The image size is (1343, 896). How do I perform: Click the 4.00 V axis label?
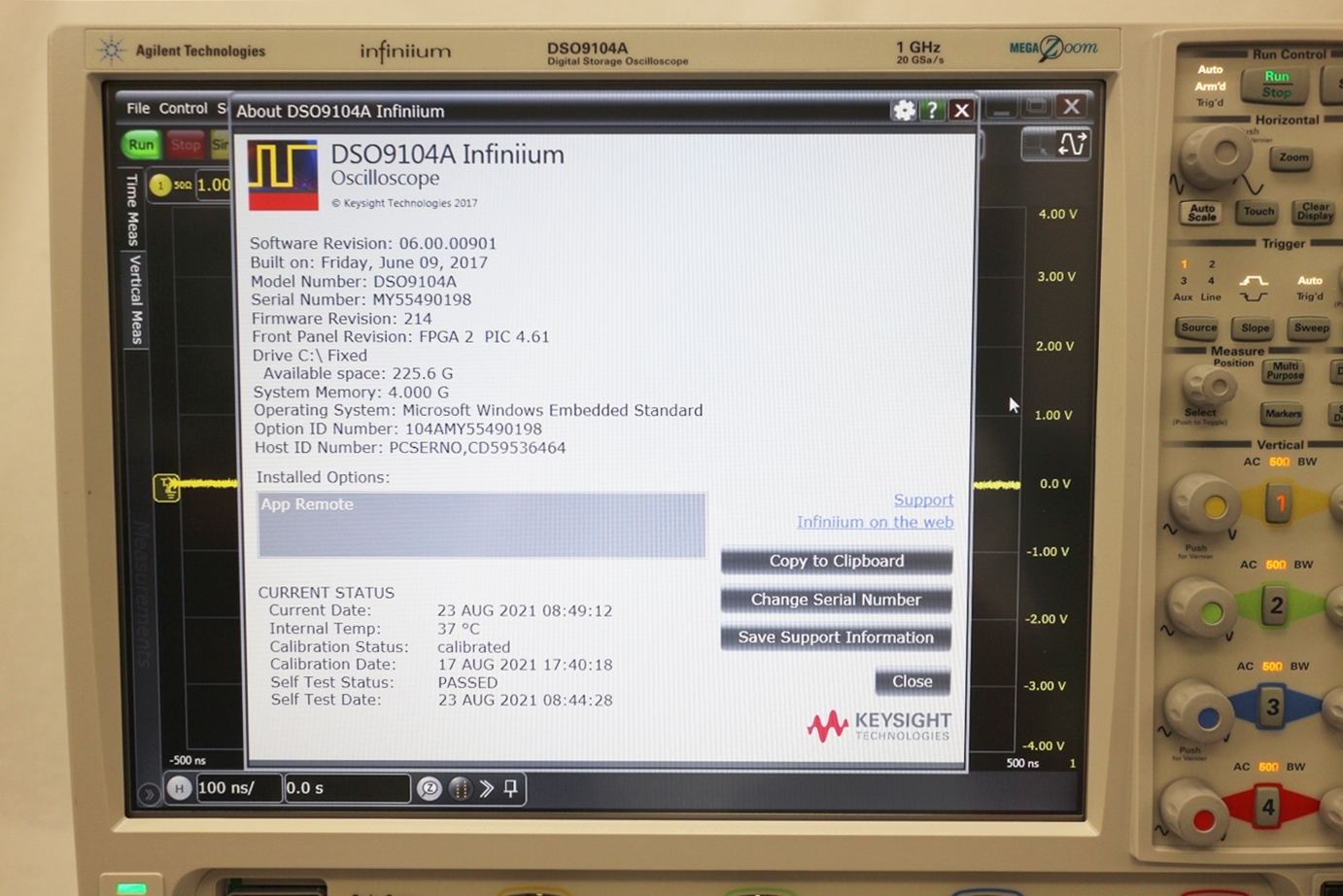click(x=1057, y=214)
